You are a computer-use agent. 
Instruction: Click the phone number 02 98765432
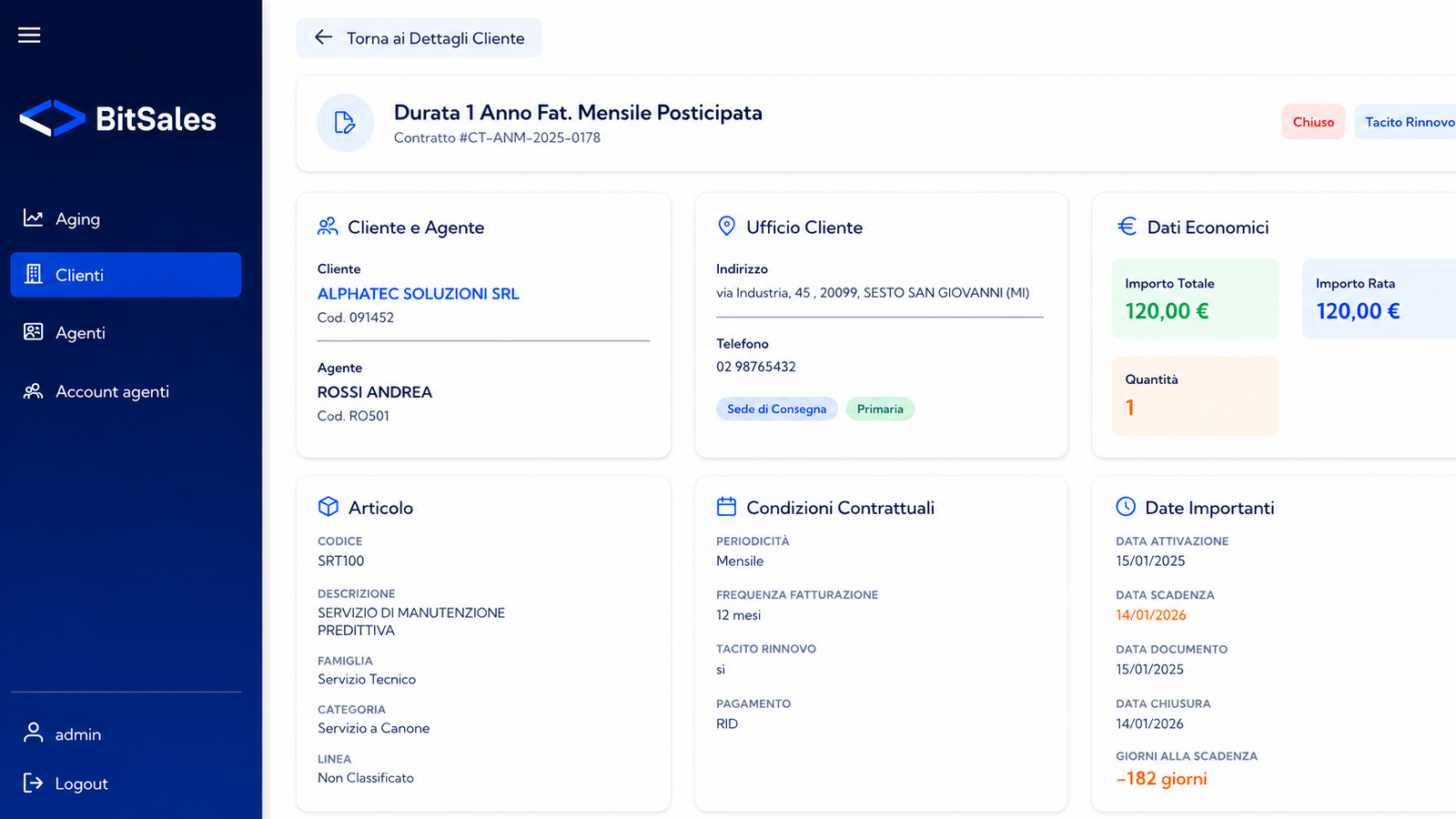755,367
